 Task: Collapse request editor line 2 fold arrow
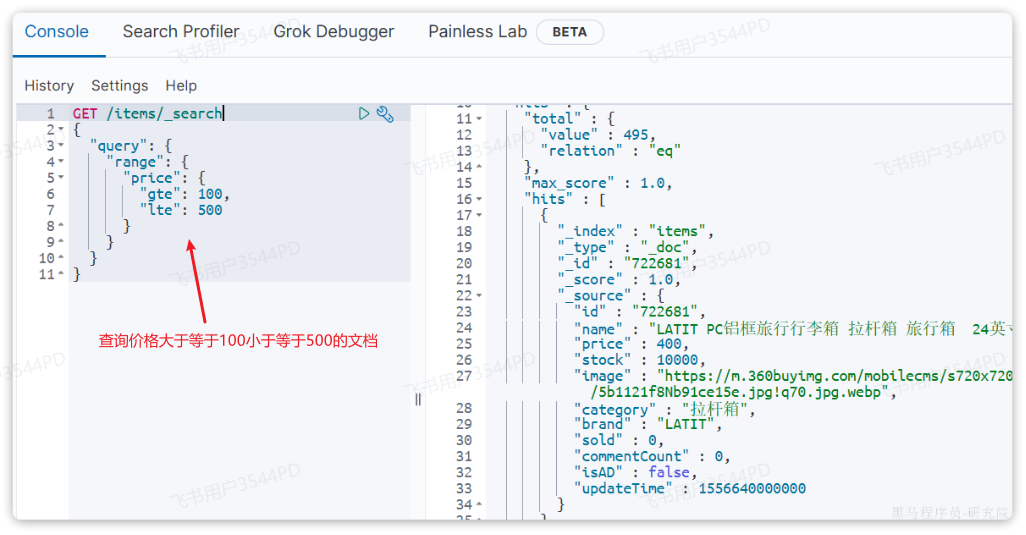(61, 129)
